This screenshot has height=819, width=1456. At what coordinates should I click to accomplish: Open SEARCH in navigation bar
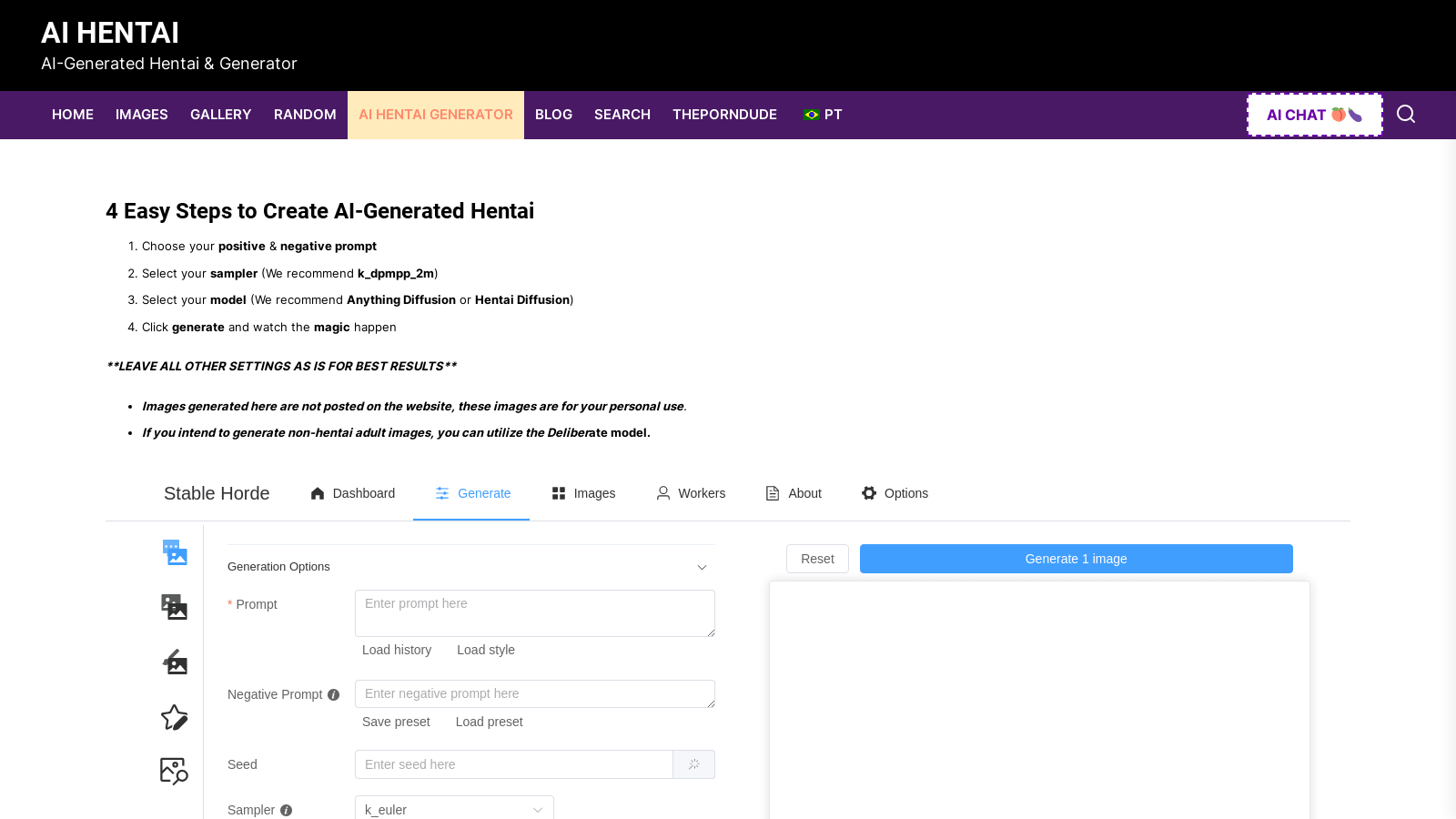click(x=622, y=115)
